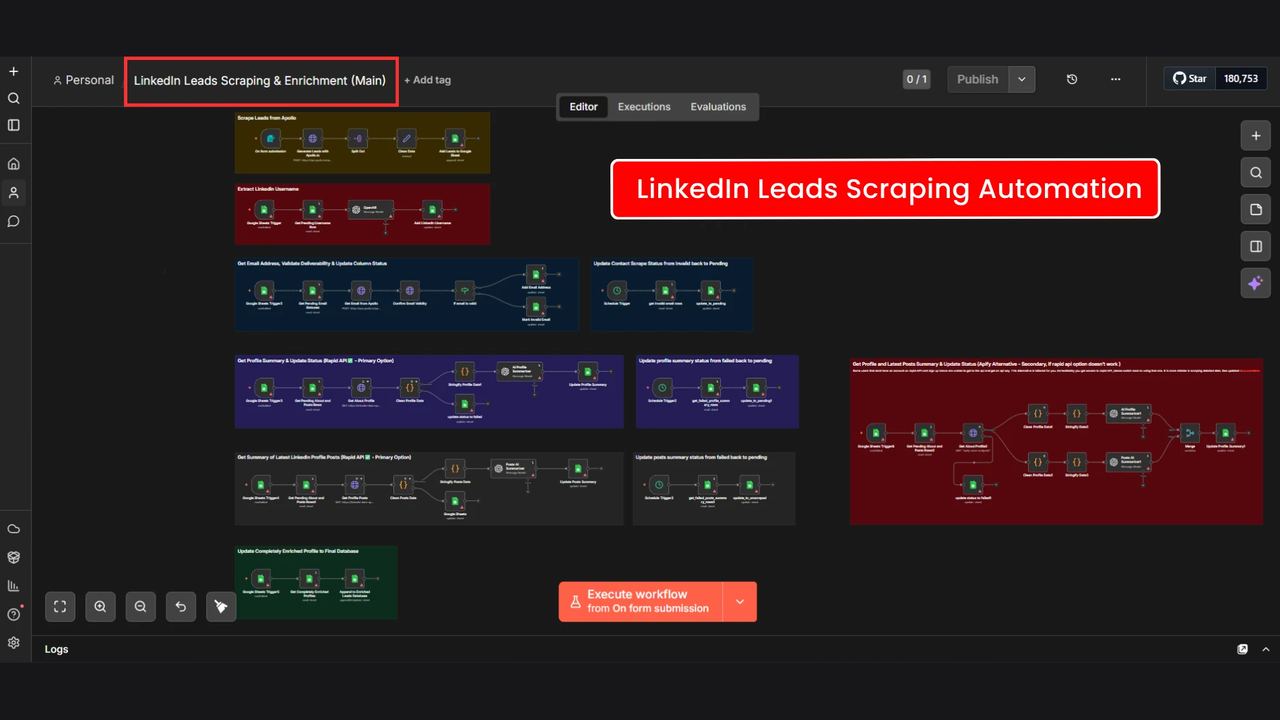
Task: Open workflow history clock icon
Action: tap(1072, 79)
